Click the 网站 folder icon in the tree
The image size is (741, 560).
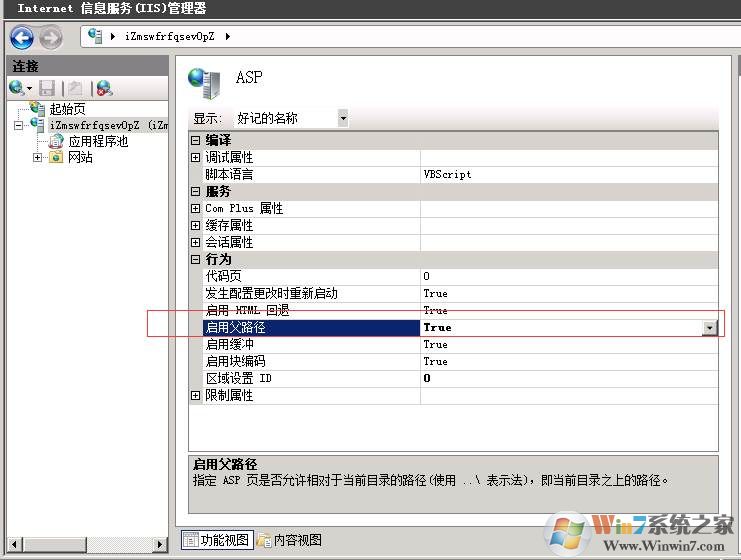[56, 157]
